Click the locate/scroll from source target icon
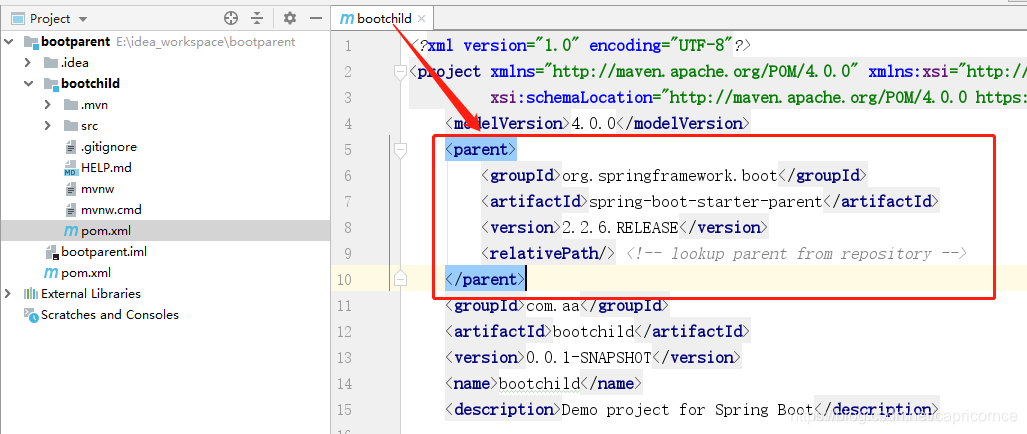1027x434 pixels. click(231, 18)
